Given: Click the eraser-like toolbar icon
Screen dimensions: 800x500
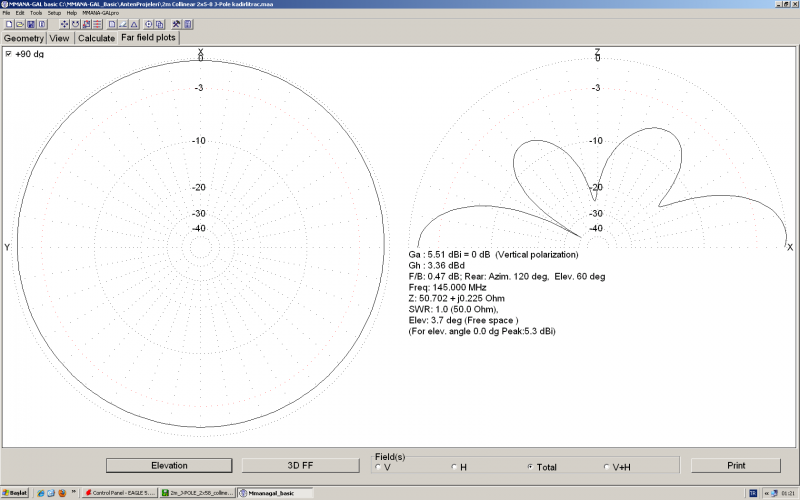Looking at the screenshot, I should (123, 24).
